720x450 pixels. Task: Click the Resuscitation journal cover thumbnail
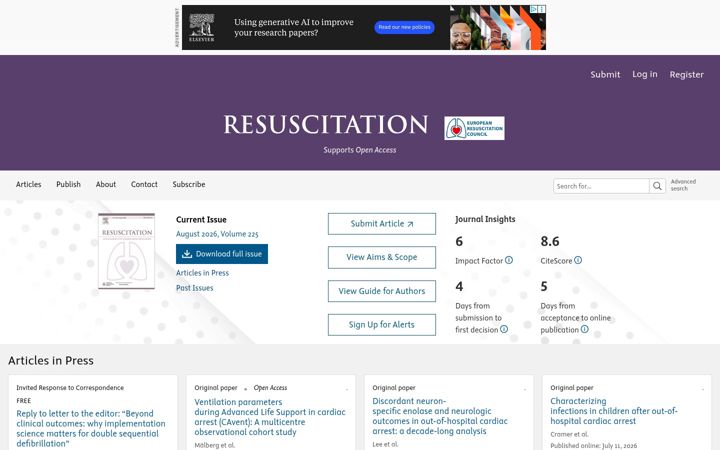click(126, 251)
